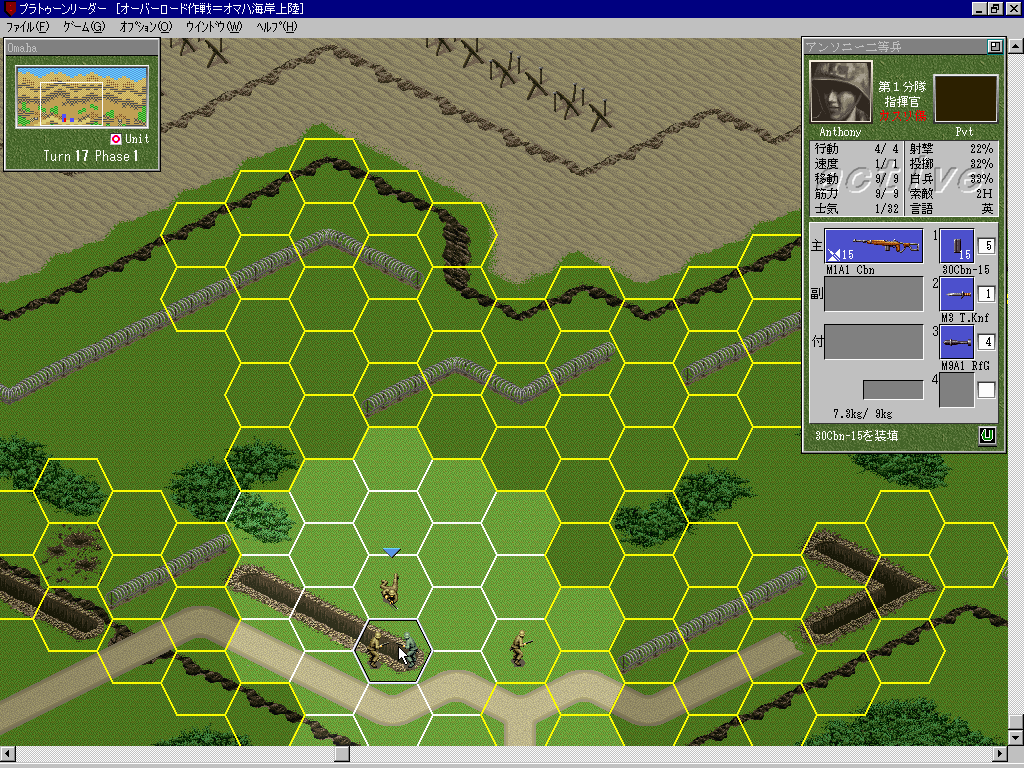This screenshot has width=1024, height=768.
Task: Click the empty quantity box beside slot 4
Action: [986, 390]
